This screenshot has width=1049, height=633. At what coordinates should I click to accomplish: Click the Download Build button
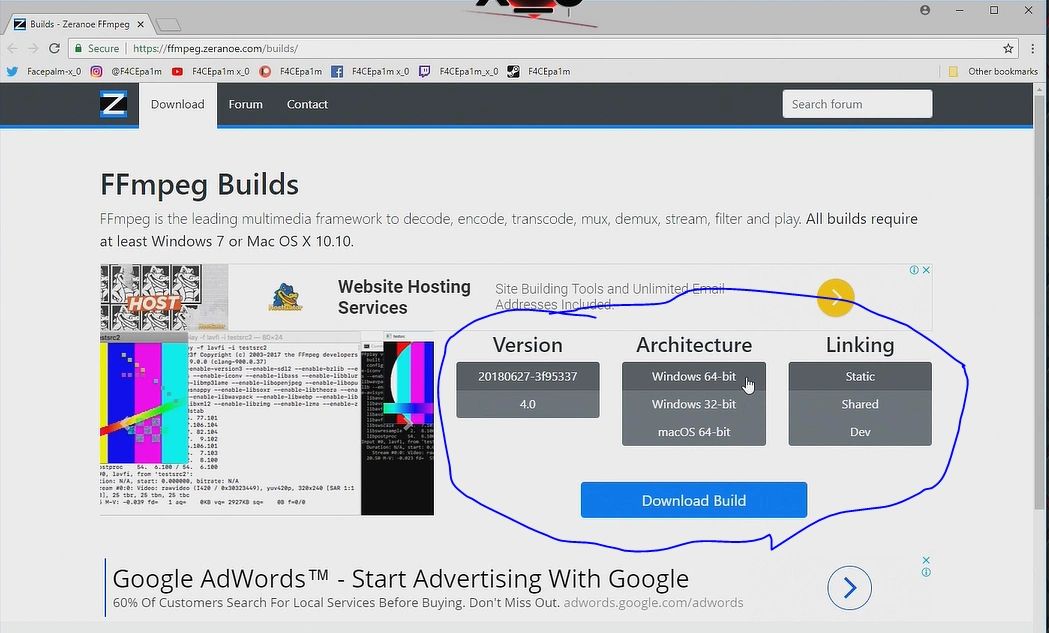694,500
